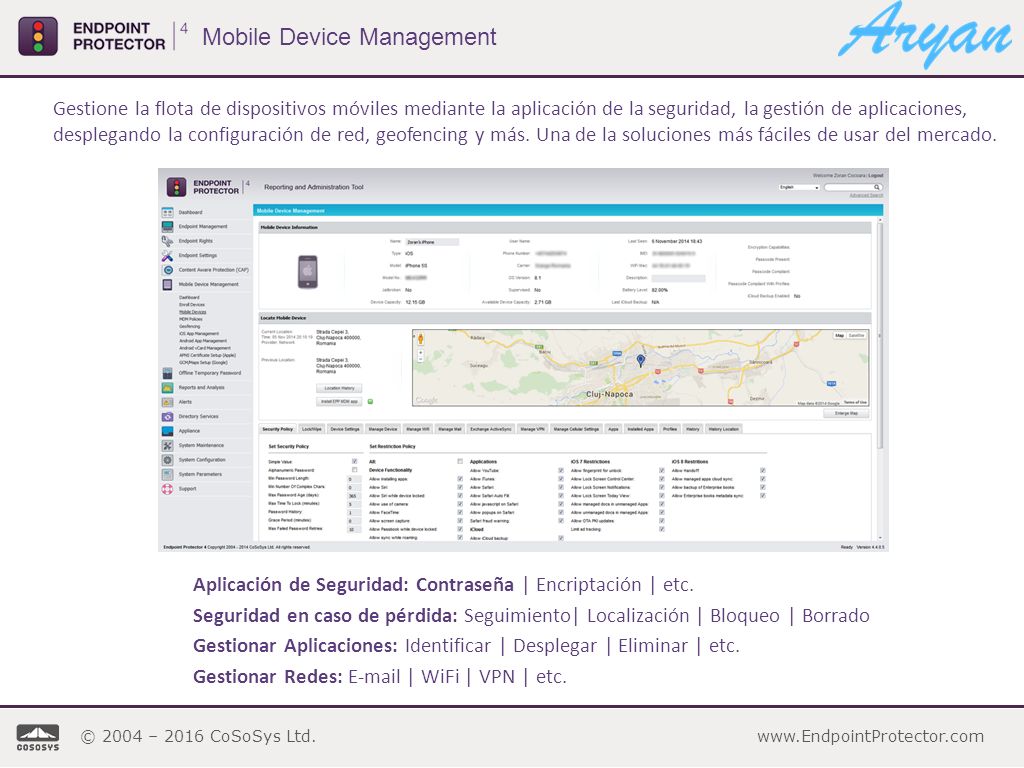Click www.EndpointProtector.com in slide footer
1024x768 pixels.
(x=871, y=737)
